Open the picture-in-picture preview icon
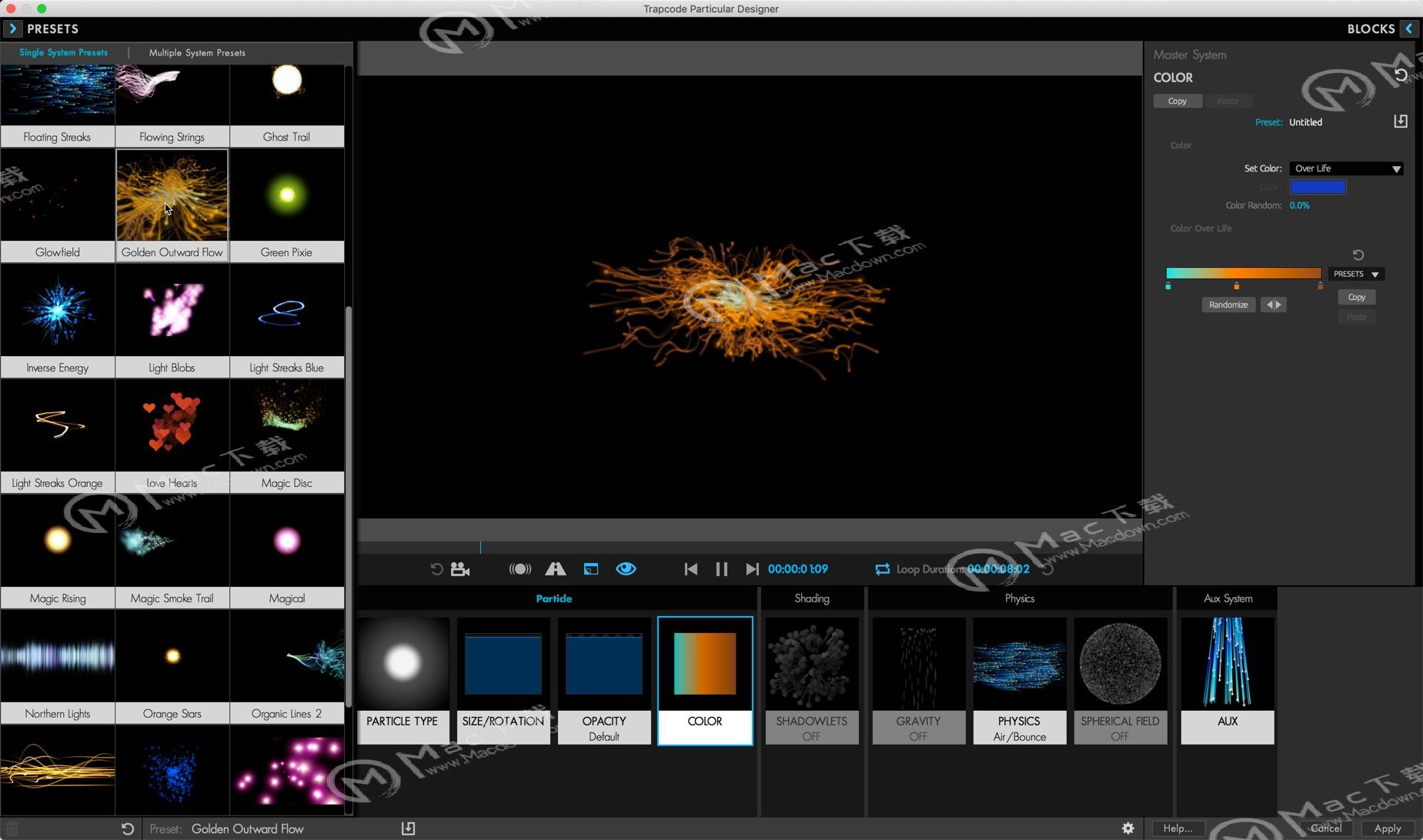 click(x=591, y=568)
